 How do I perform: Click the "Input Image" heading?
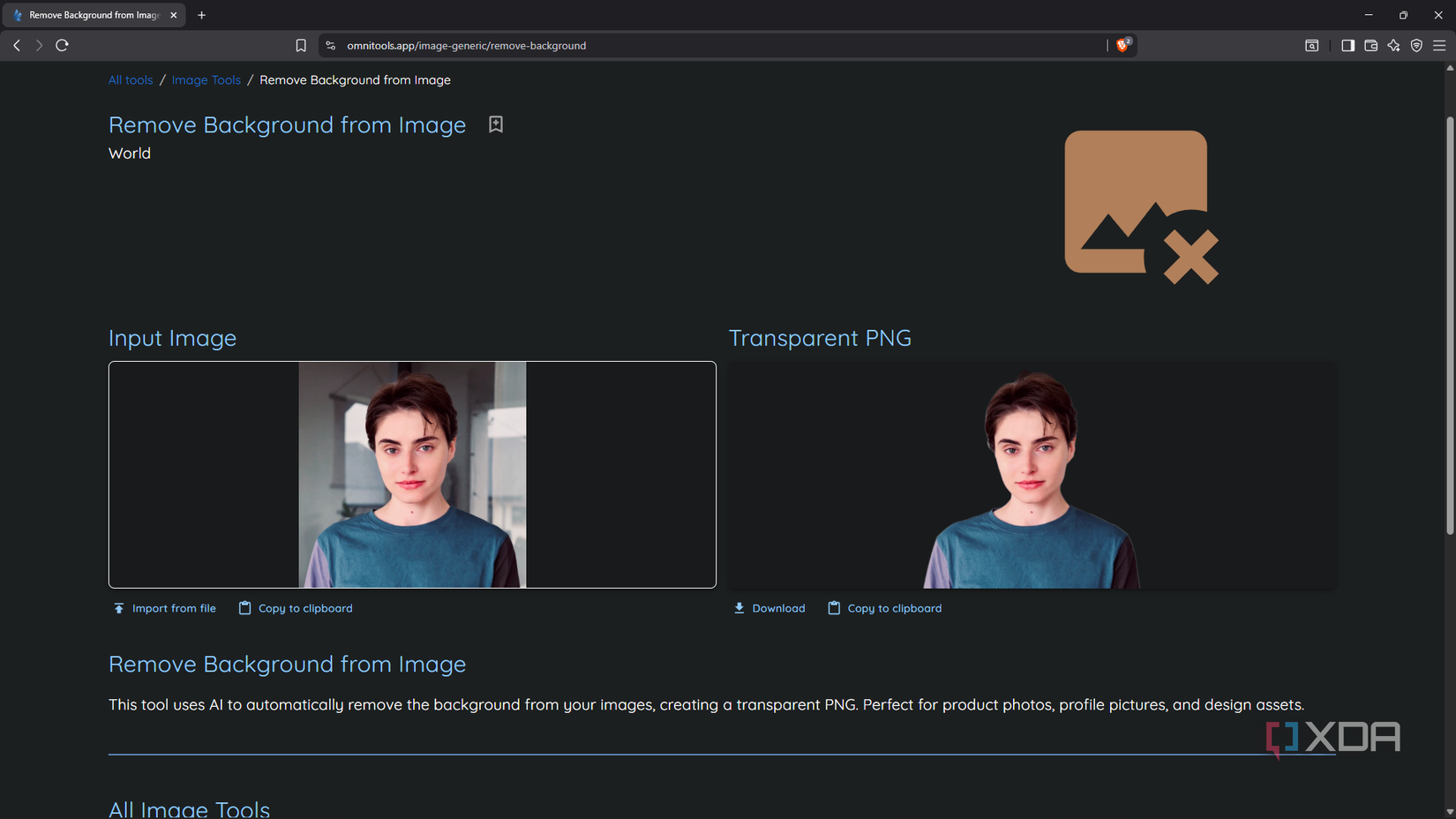[x=172, y=338]
